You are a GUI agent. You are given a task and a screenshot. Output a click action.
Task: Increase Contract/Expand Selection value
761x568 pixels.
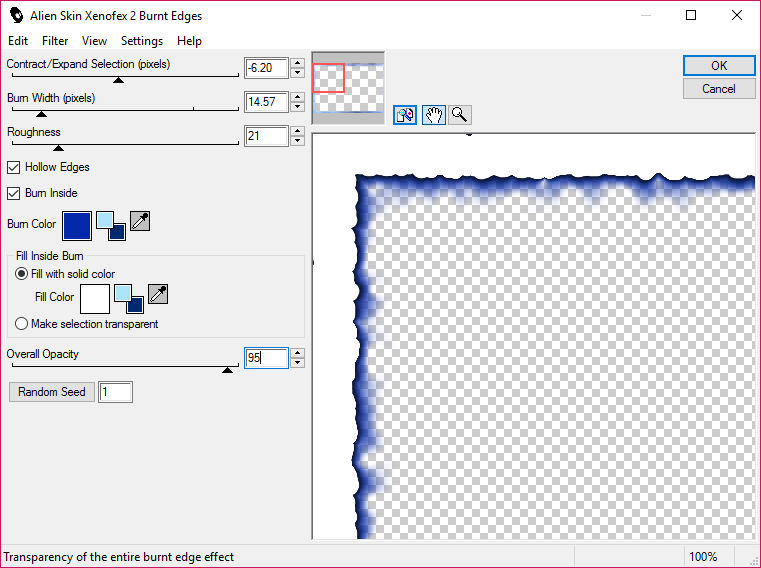click(298, 63)
